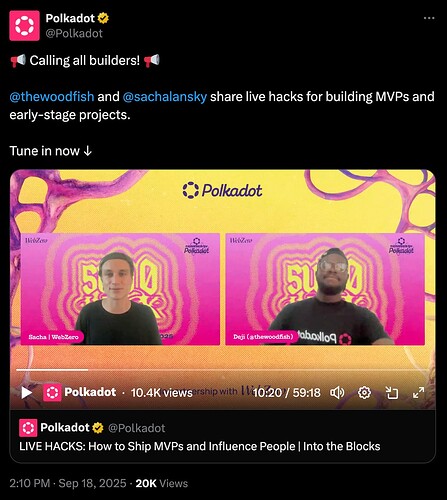The height and width of the screenshot is (500, 447).
Task: Open video settings gear
Action: [x=364, y=393]
